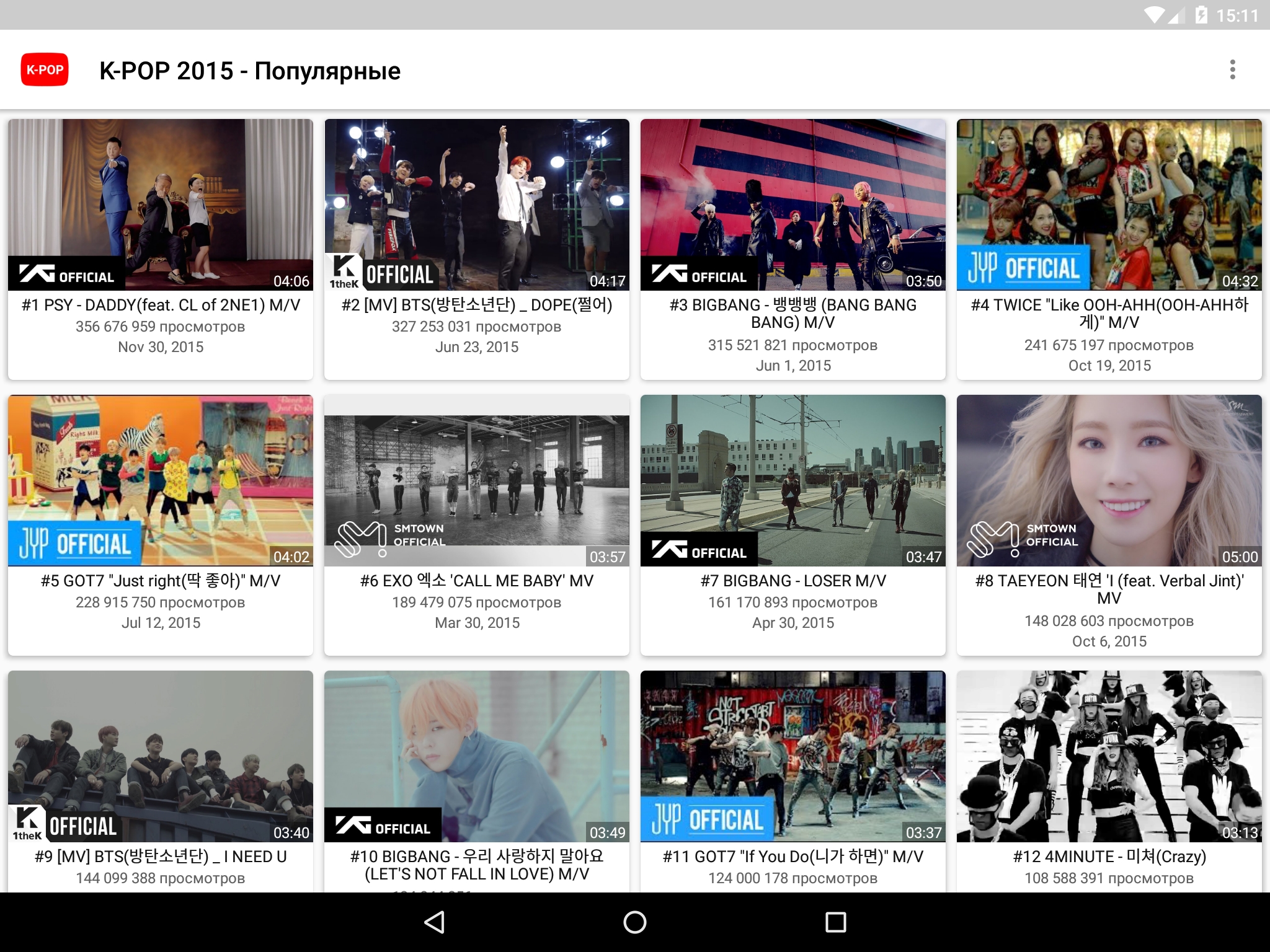
Task: Tap the 'Mar 30, 2015' date
Action: 477,623
